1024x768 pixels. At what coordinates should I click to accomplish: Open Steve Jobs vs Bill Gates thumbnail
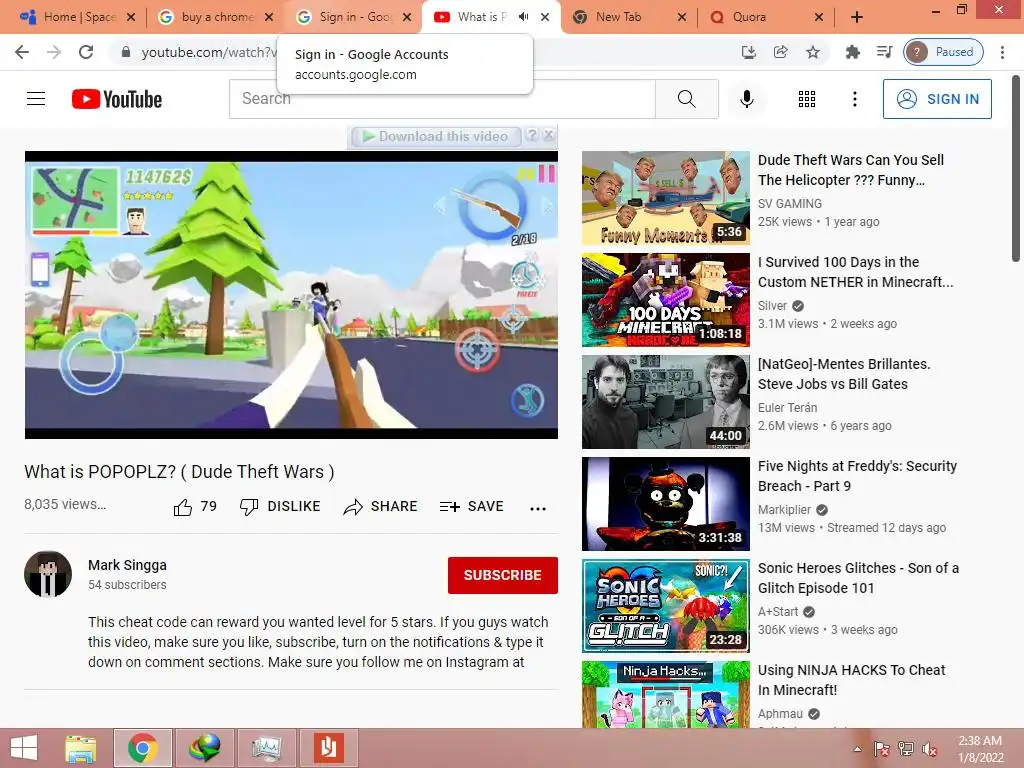pyautogui.click(x=665, y=402)
